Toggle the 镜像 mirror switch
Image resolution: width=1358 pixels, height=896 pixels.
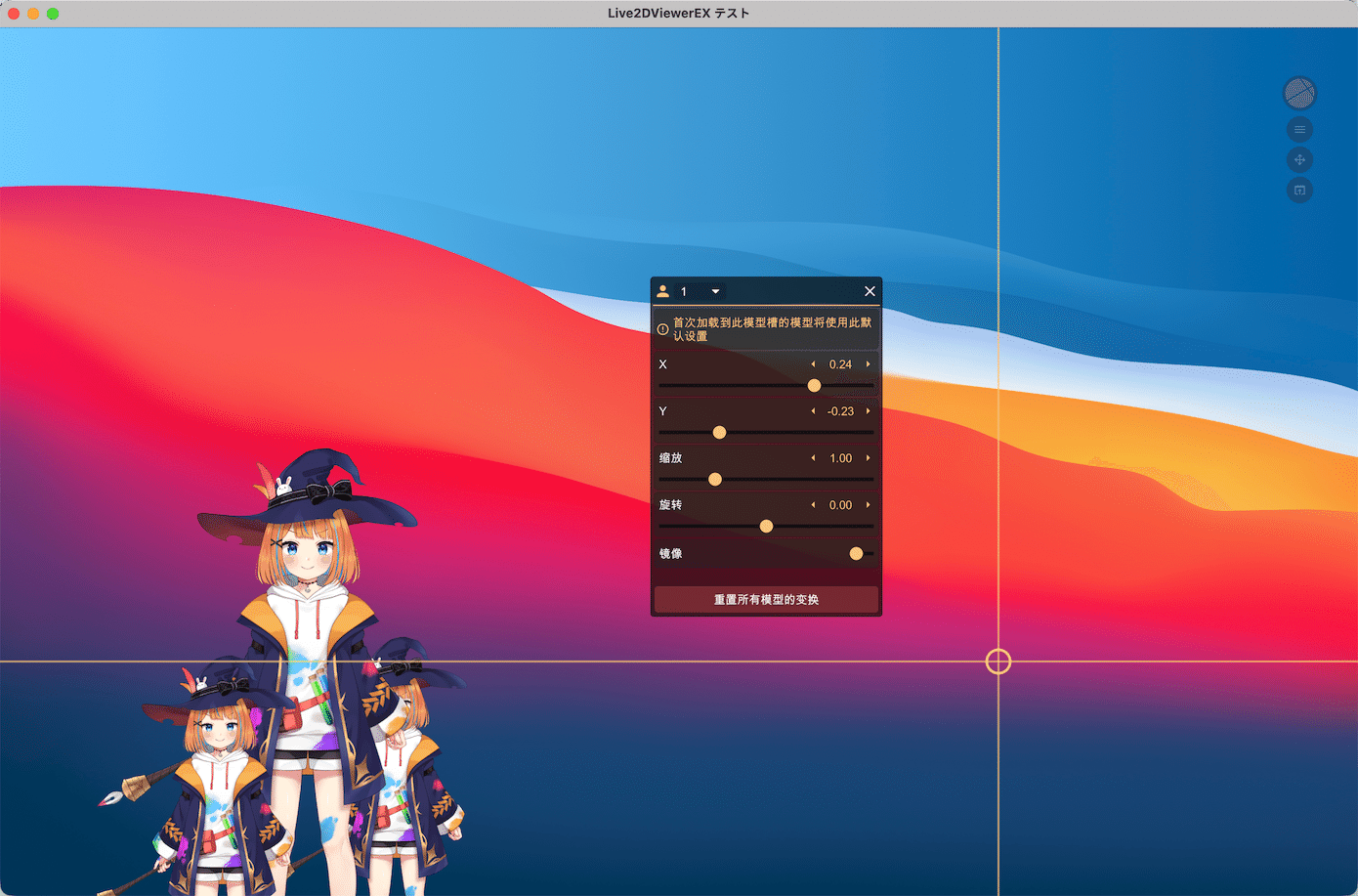(860, 553)
